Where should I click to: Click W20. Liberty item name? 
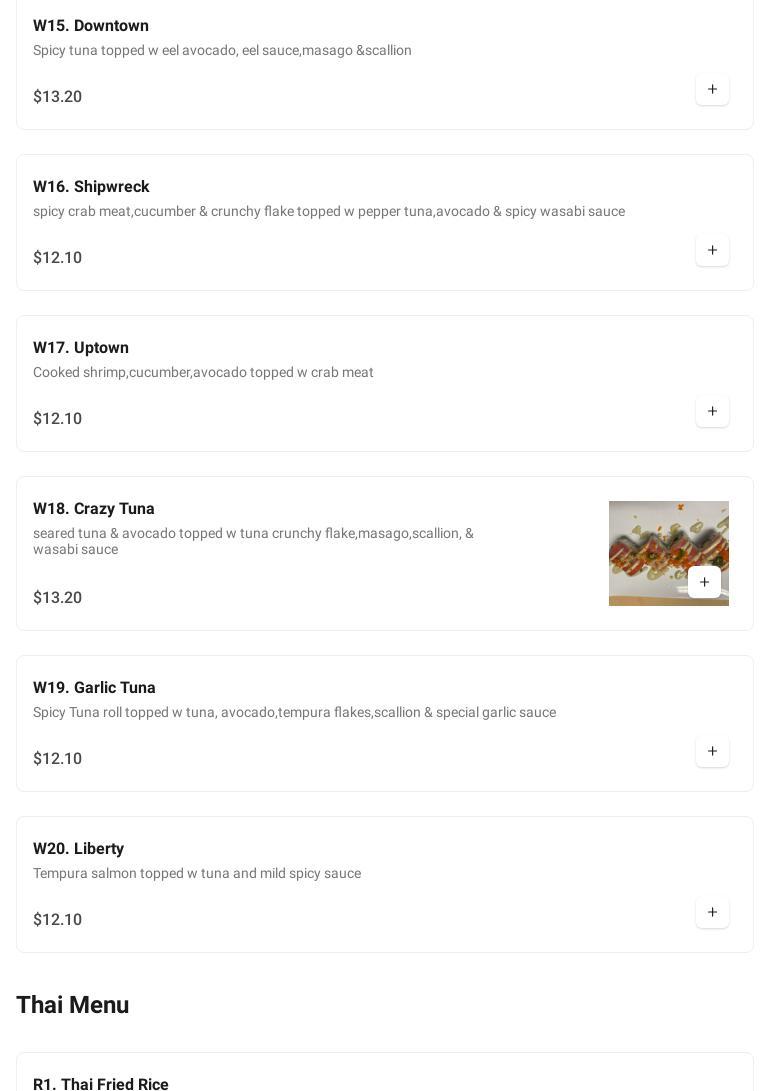(x=78, y=849)
